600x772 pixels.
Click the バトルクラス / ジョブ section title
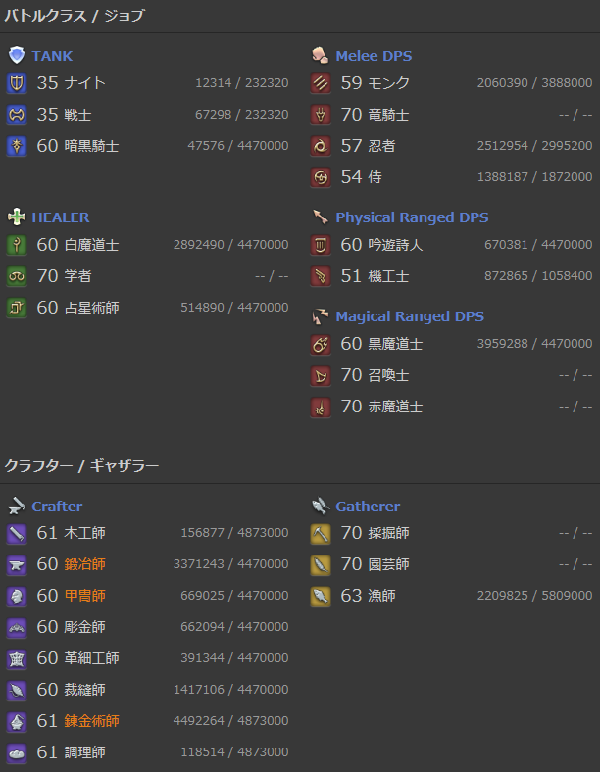(x=74, y=16)
